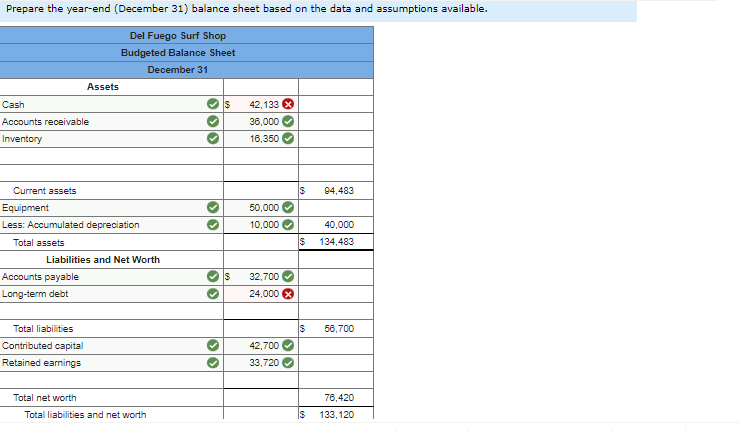Select the Contributed capital label cell

112,346
